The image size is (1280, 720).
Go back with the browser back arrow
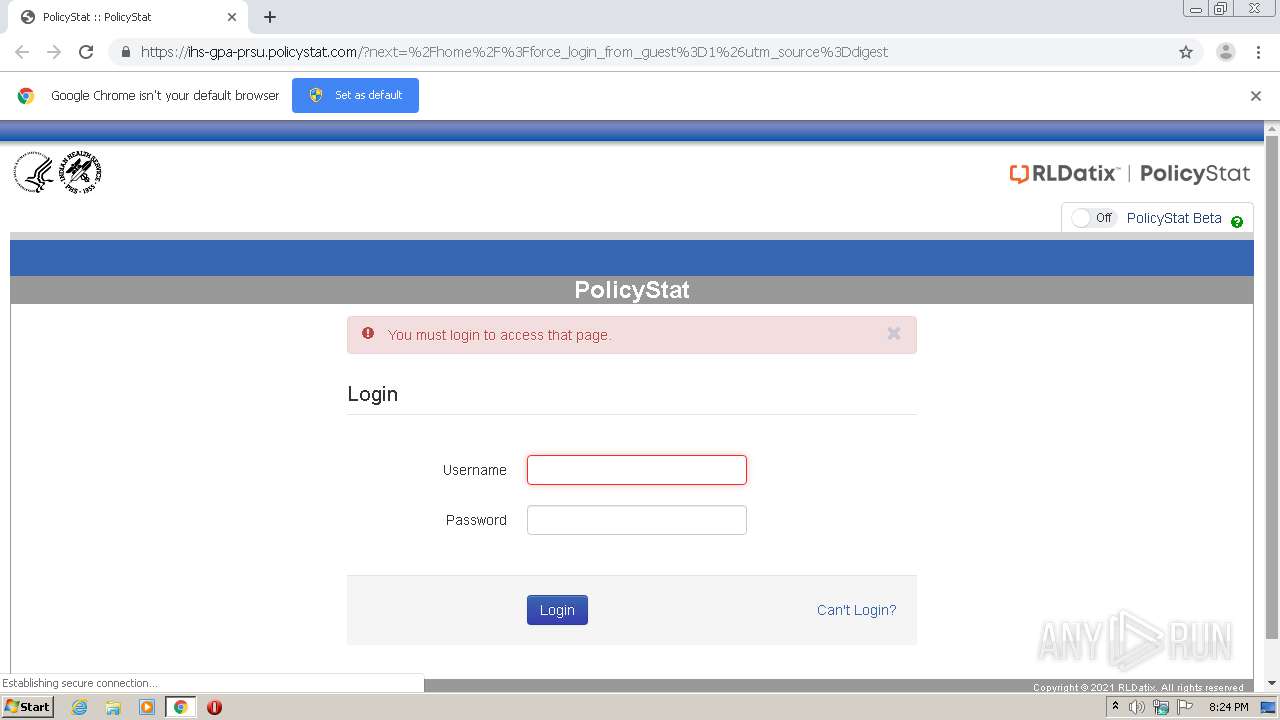click(22, 52)
